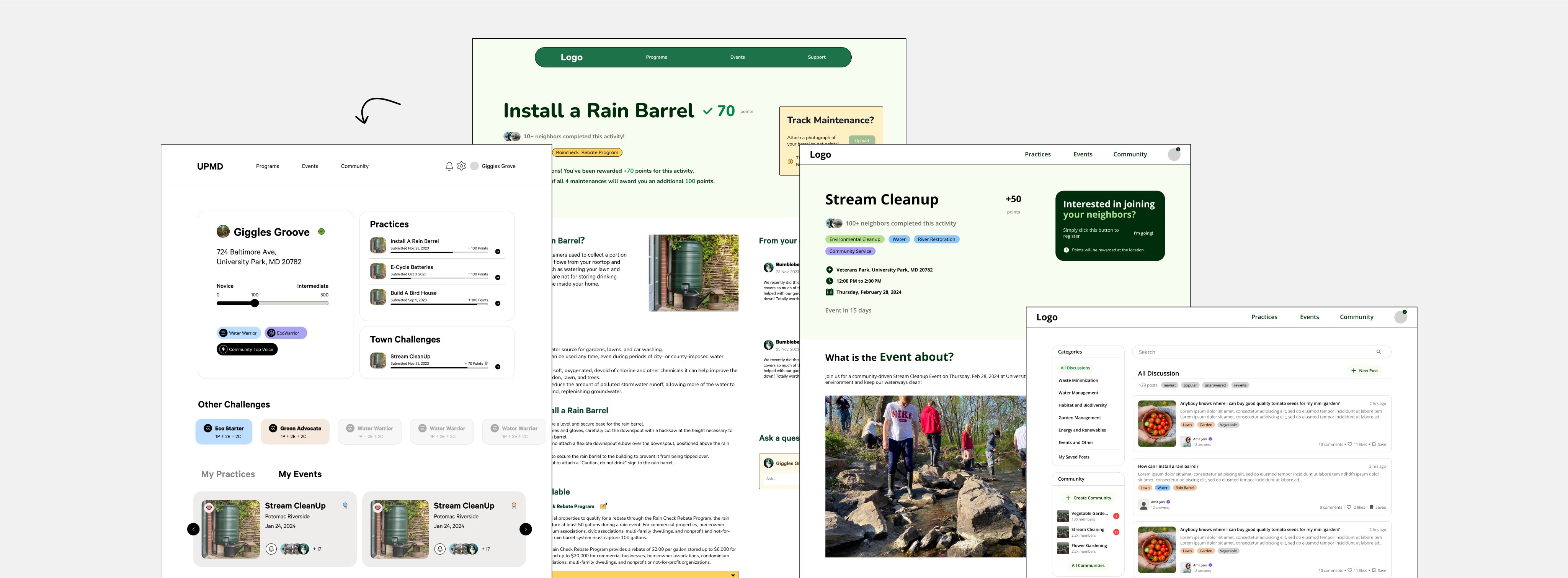Image resolution: width=1568 pixels, height=578 pixels.
Task: Open the settings gear in UPMD header
Action: [x=461, y=166]
